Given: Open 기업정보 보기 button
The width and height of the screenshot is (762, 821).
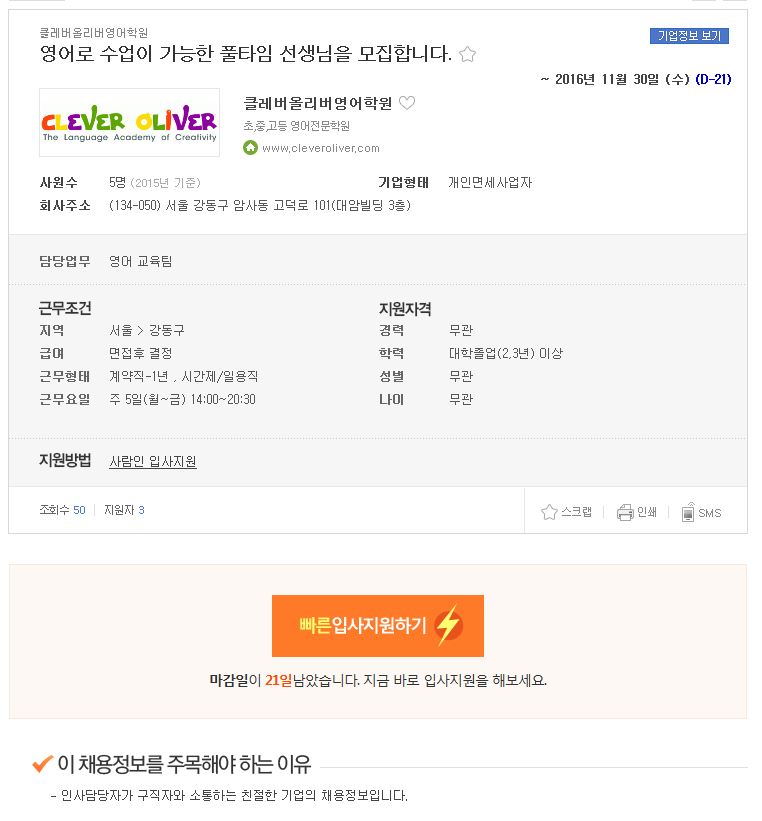Looking at the screenshot, I should (689, 36).
